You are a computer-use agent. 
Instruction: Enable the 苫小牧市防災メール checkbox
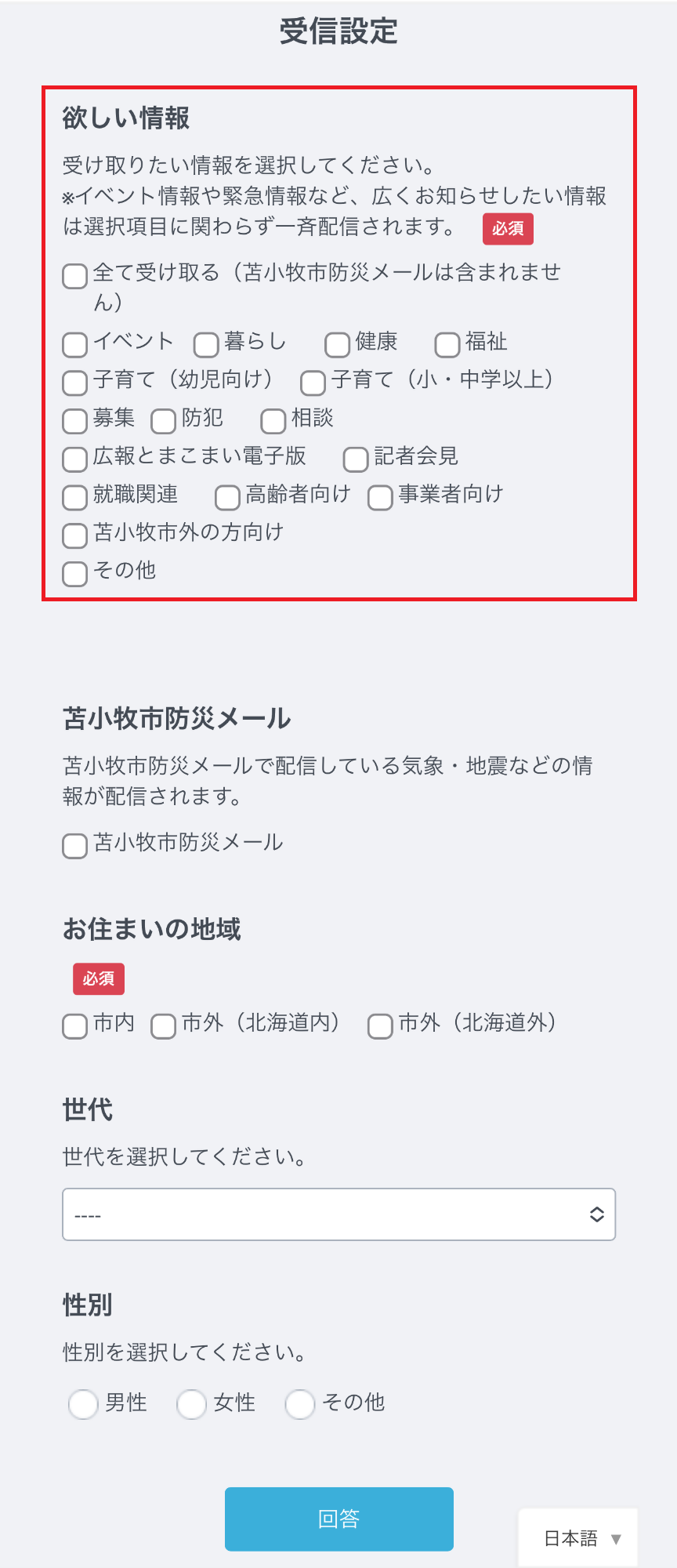click(x=74, y=846)
